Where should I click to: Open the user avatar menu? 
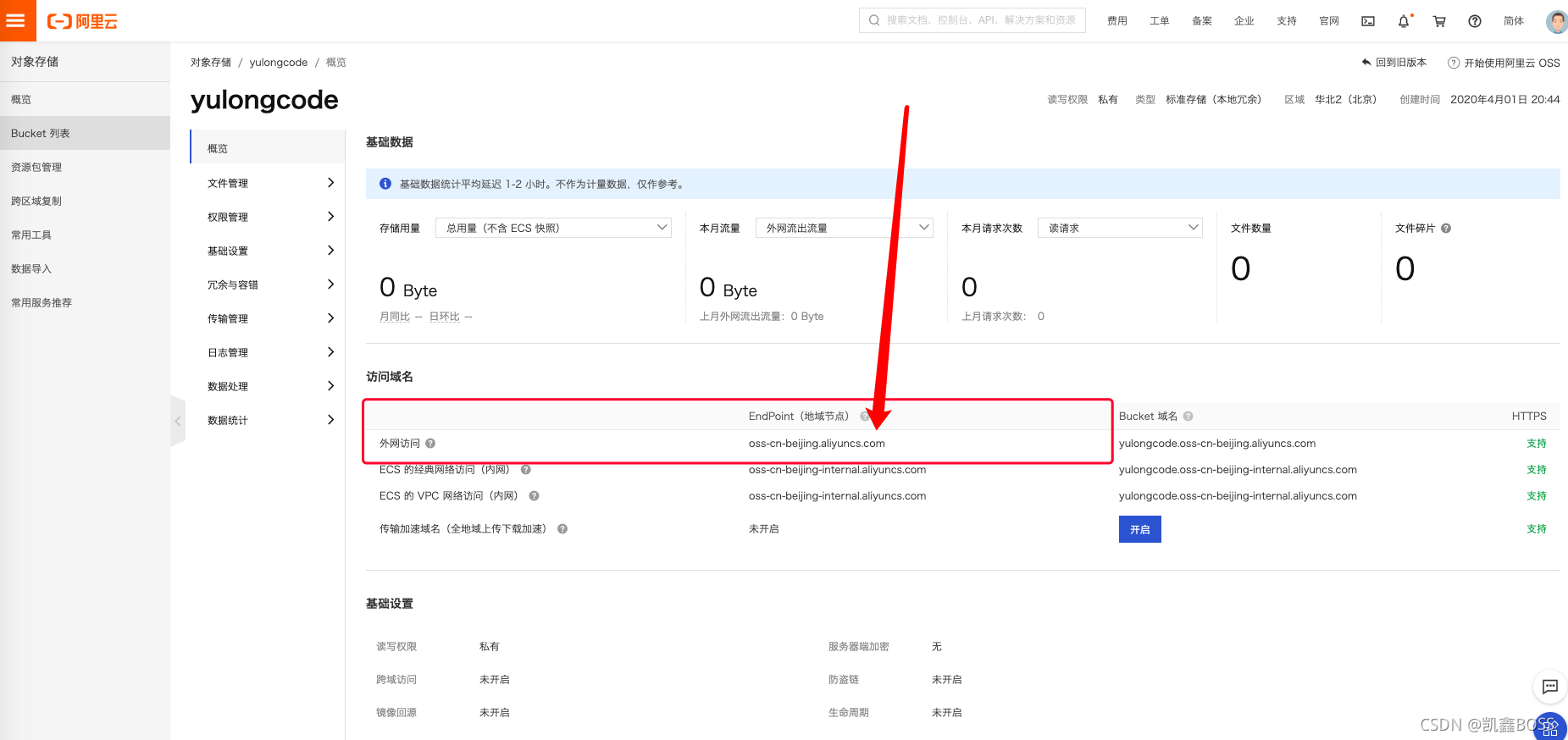coord(1556,21)
